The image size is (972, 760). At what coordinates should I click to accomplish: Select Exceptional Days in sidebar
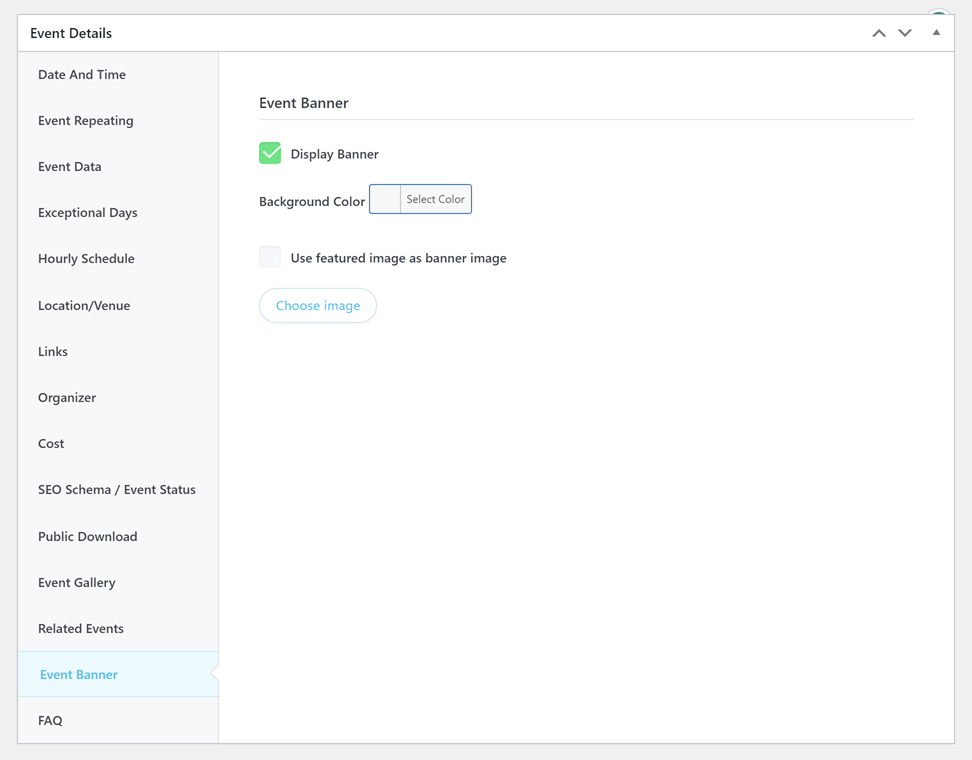88,212
